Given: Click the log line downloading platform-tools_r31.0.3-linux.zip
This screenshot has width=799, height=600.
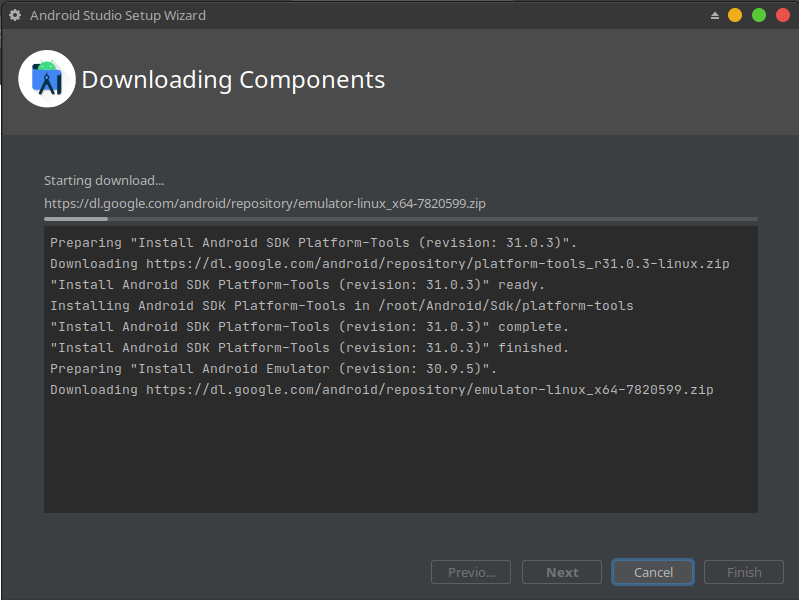Looking at the screenshot, I should [x=390, y=264].
